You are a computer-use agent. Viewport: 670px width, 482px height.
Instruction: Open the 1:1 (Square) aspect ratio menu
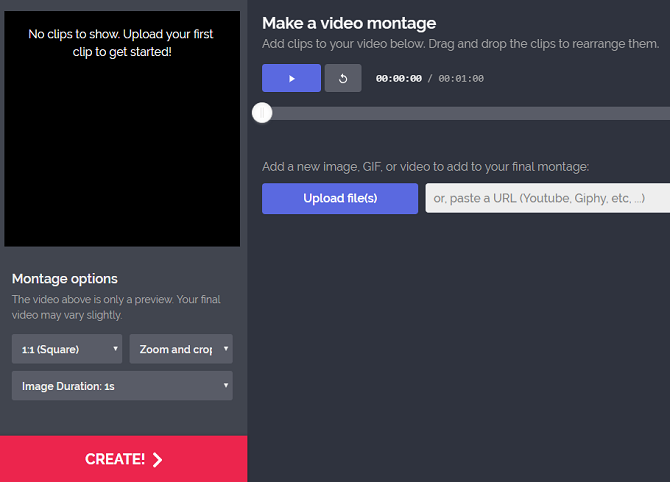[x=66, y=349]
